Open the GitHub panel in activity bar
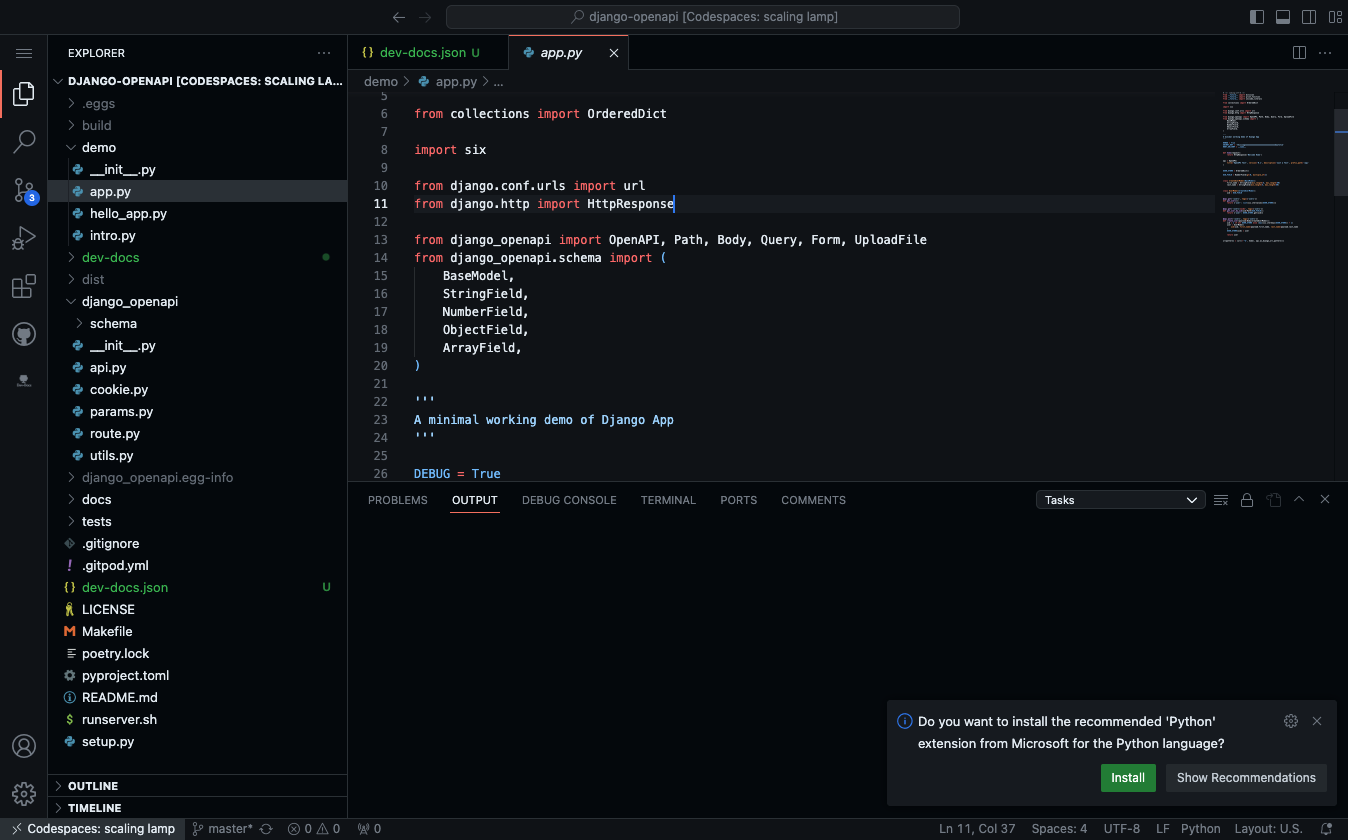1348x840 pixels. pyautogui.click(x=24, y=335)
